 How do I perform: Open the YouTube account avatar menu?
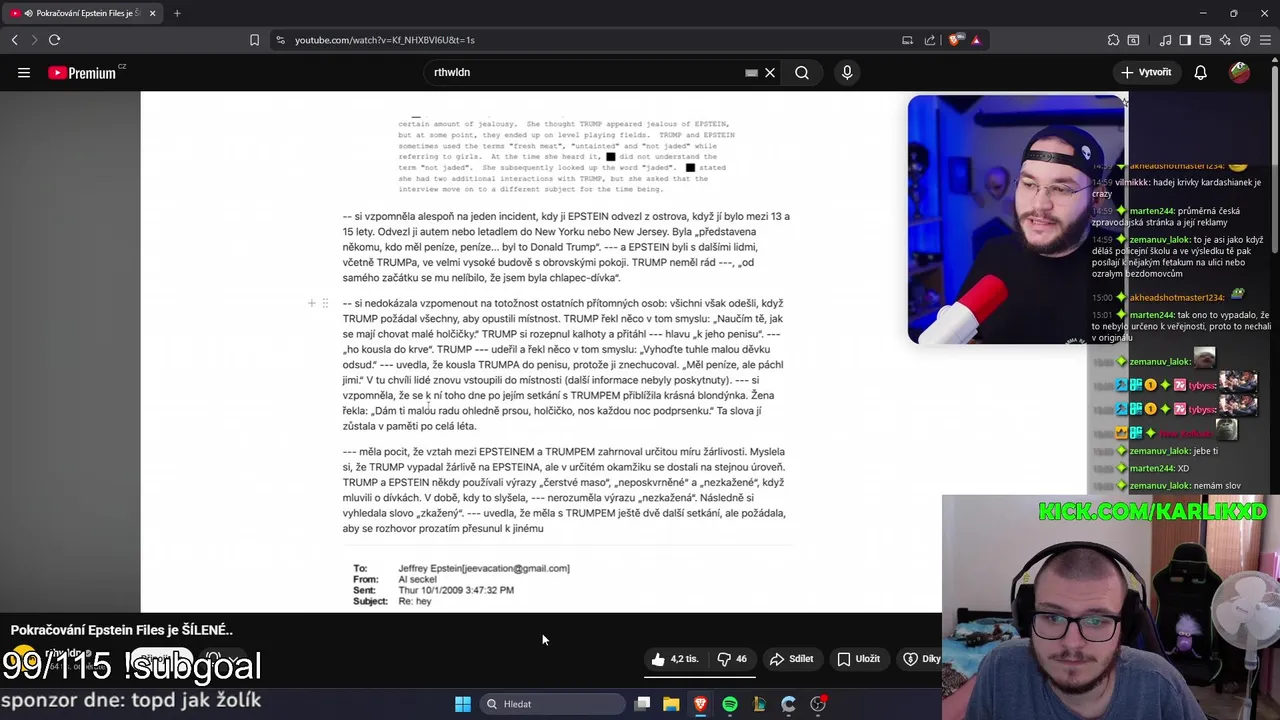coord(1239,72)
